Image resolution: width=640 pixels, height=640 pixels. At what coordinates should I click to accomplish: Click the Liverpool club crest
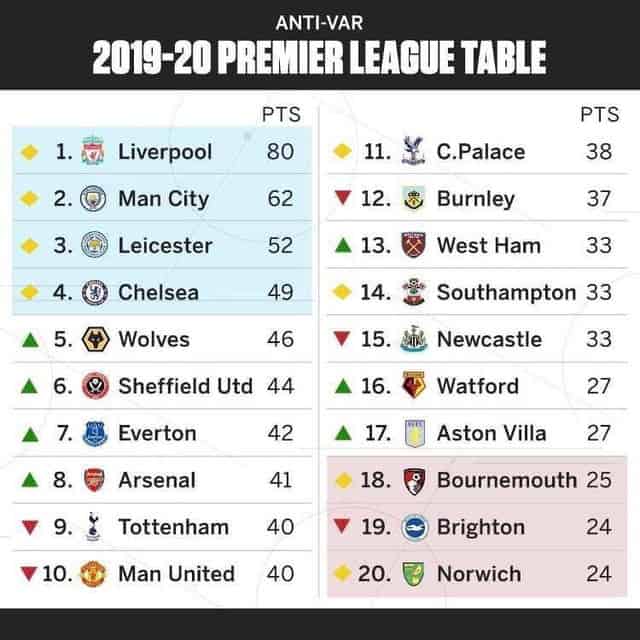(x=93, y=151)
